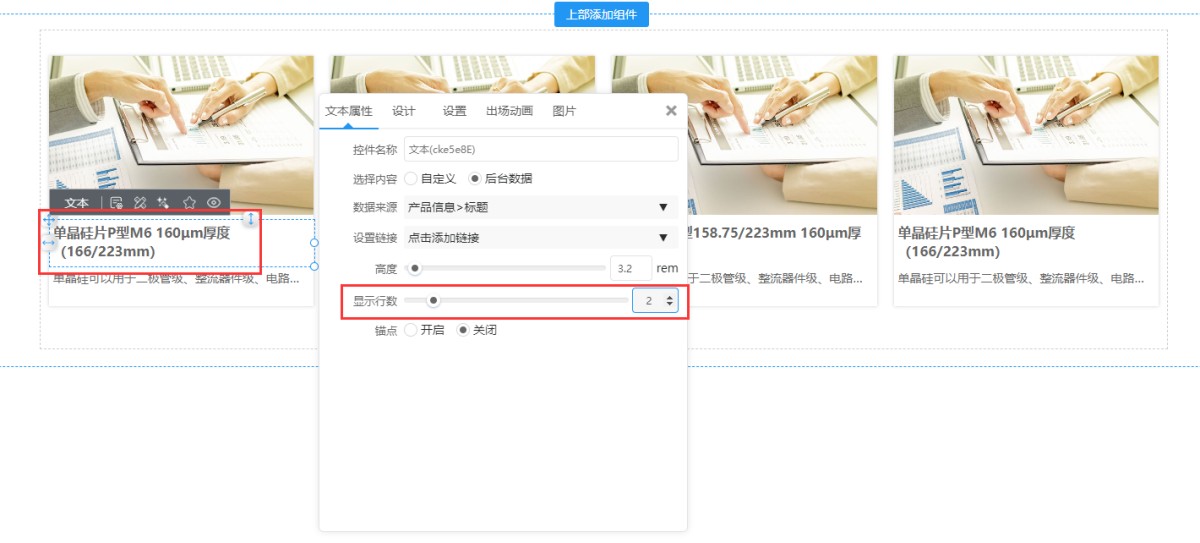Click the third card title ending 158.75/223mm 160μm厚
The width and height of the screenshot is (1200, 543).
click(775, 233)
